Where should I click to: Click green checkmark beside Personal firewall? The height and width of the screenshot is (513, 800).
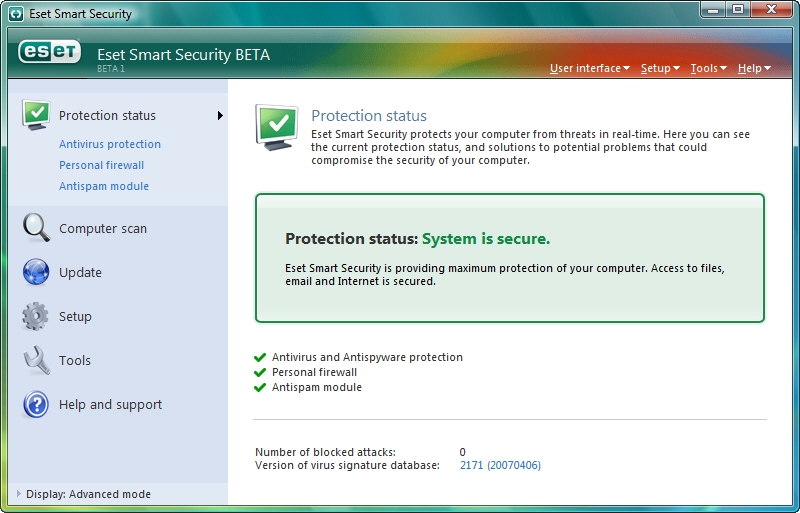[261, 372]
